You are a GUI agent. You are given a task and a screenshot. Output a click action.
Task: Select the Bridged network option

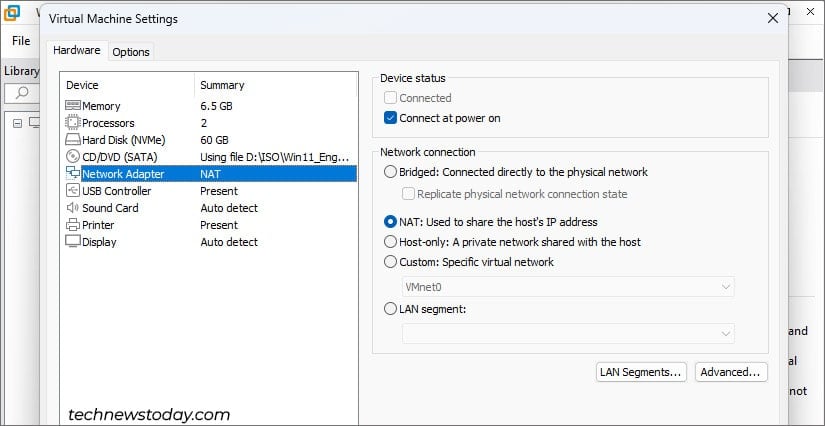click(x=390, y=172)
